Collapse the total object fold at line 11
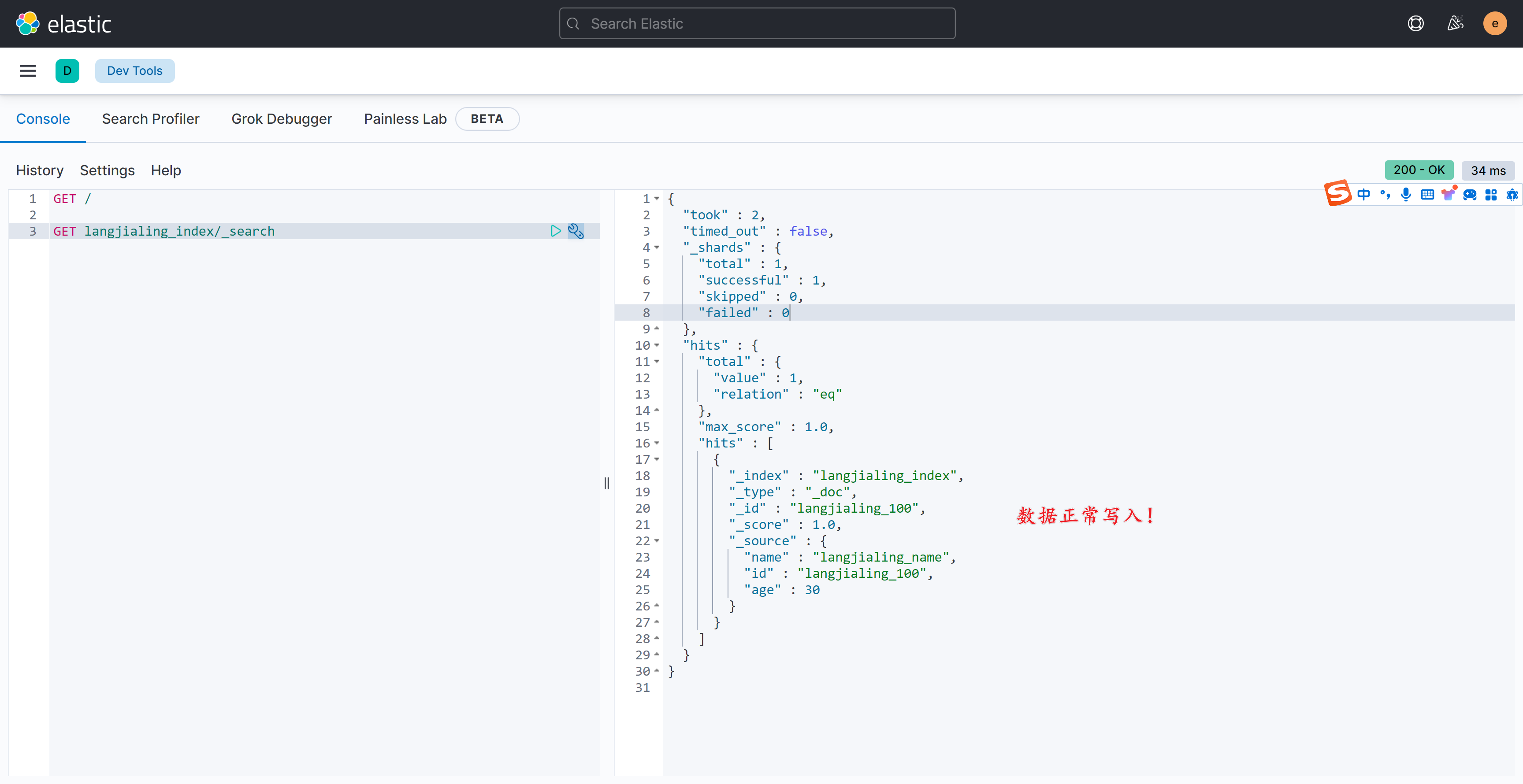Viewport: 1523px width, 784px height. tap(657, 362)
